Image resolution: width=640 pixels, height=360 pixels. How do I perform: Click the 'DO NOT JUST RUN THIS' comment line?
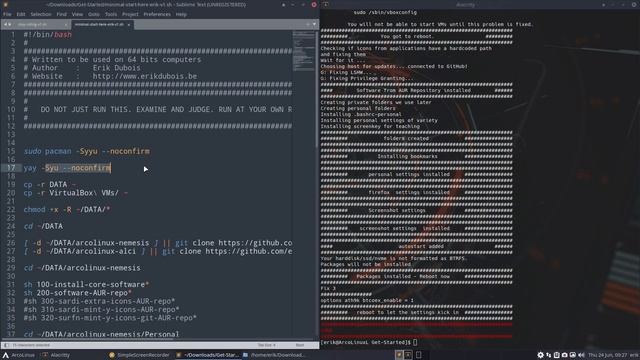click(x=158, y=109)
